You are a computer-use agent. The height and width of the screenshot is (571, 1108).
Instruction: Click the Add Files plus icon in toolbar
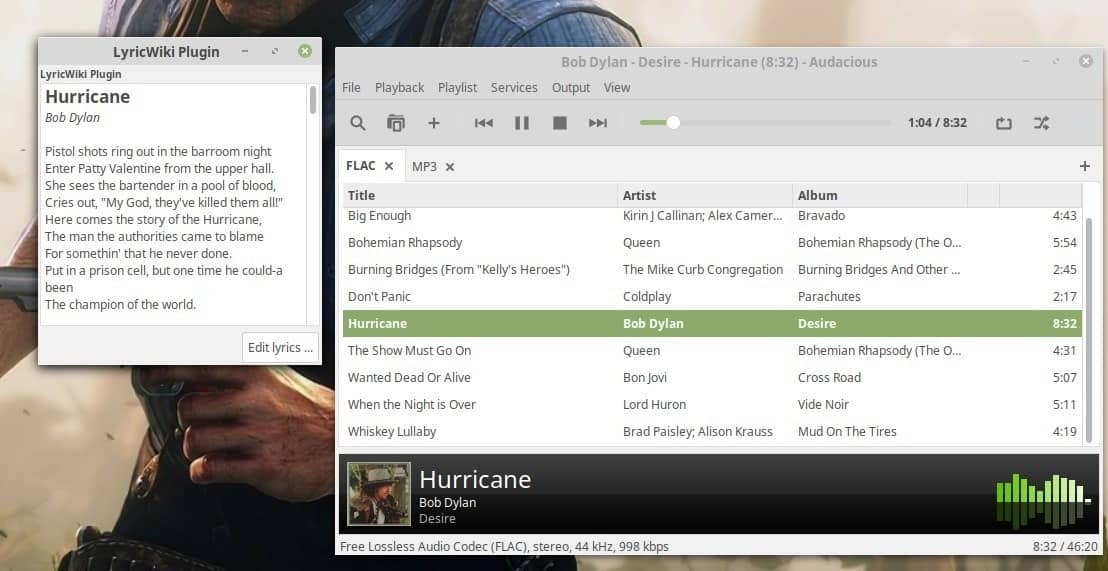[x=434, y=123]
